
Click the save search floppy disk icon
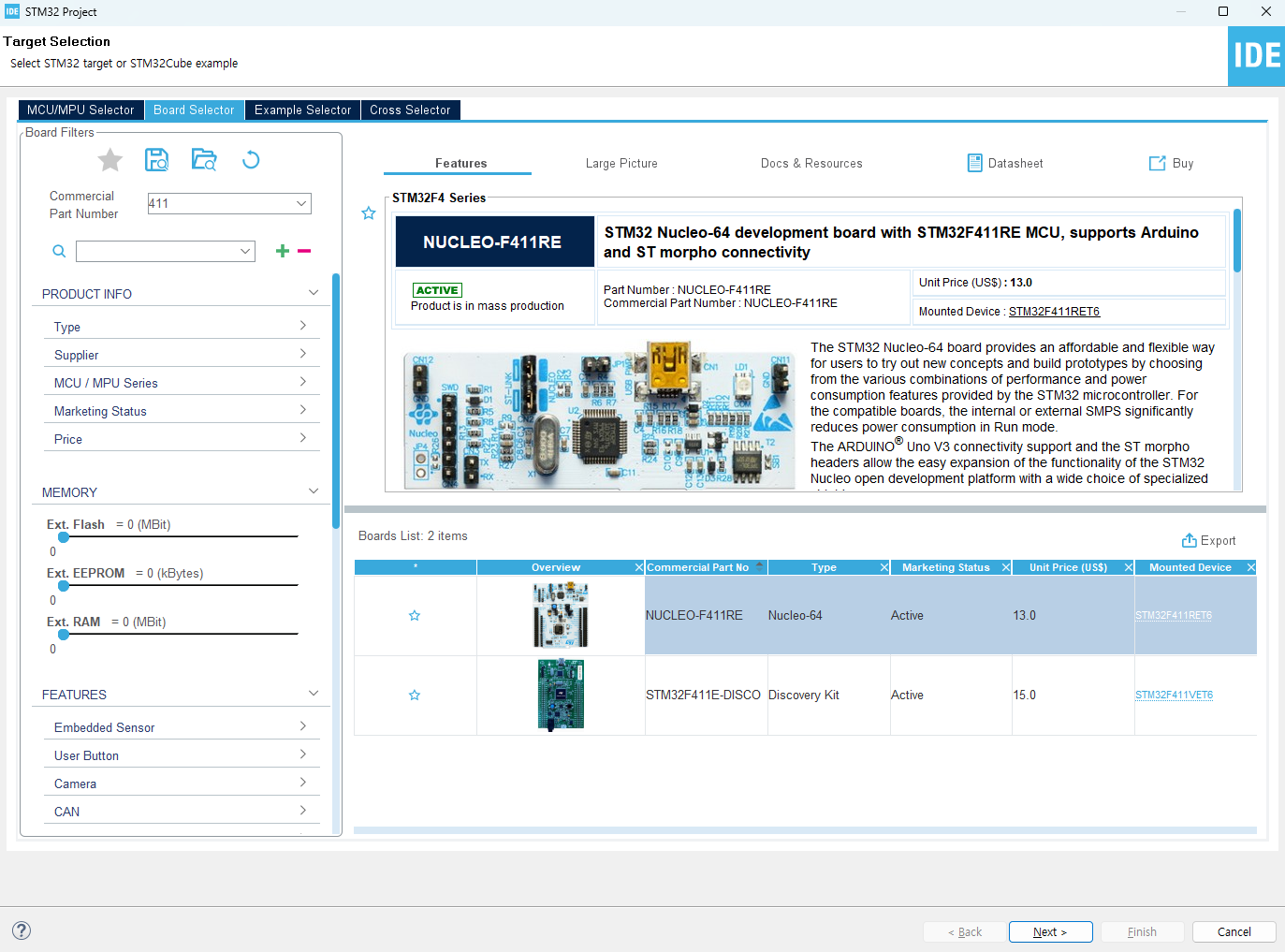(x=156, y=159)
